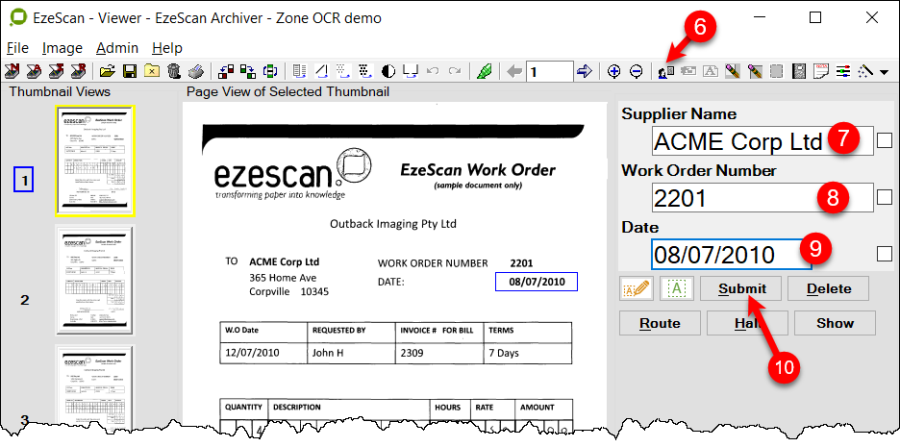This screenshot has height=447, width=900.
Task: Expand the dropdown arrow at toolbar's right end
Action: [x=884, y=72]
